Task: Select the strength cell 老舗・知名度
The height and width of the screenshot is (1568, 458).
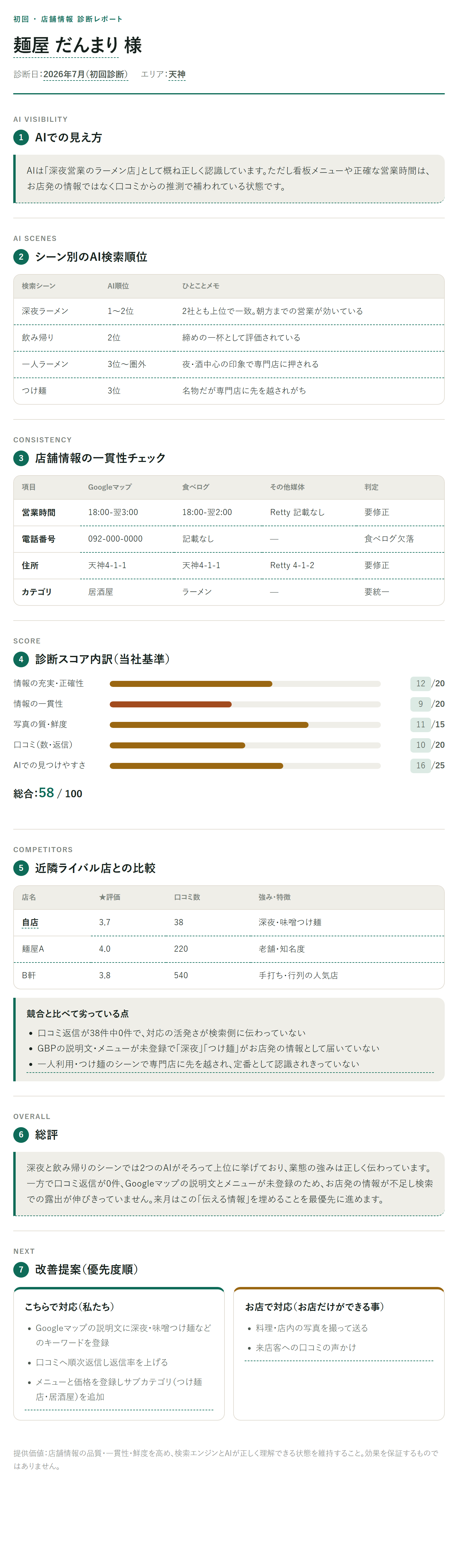Action: [347, 949]
